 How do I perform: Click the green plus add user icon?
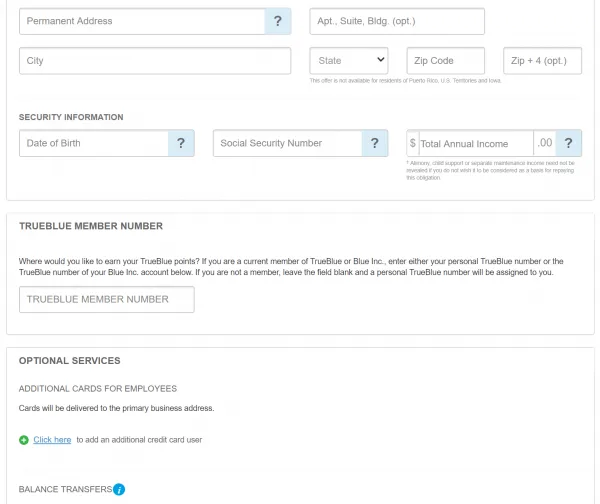pyautogui.click(x=24, y=440)
